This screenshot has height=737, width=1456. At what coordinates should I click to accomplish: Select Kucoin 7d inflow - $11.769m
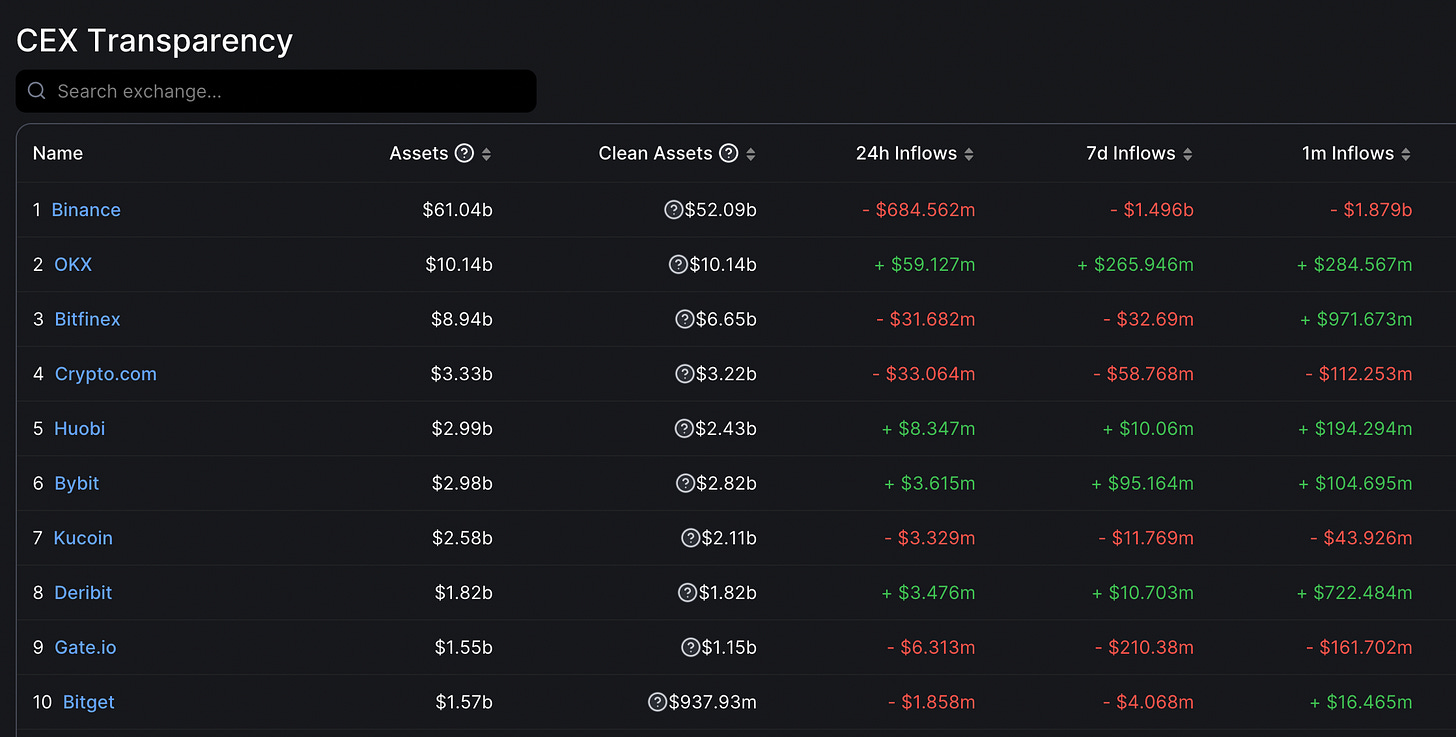(x=1146, y=538)
